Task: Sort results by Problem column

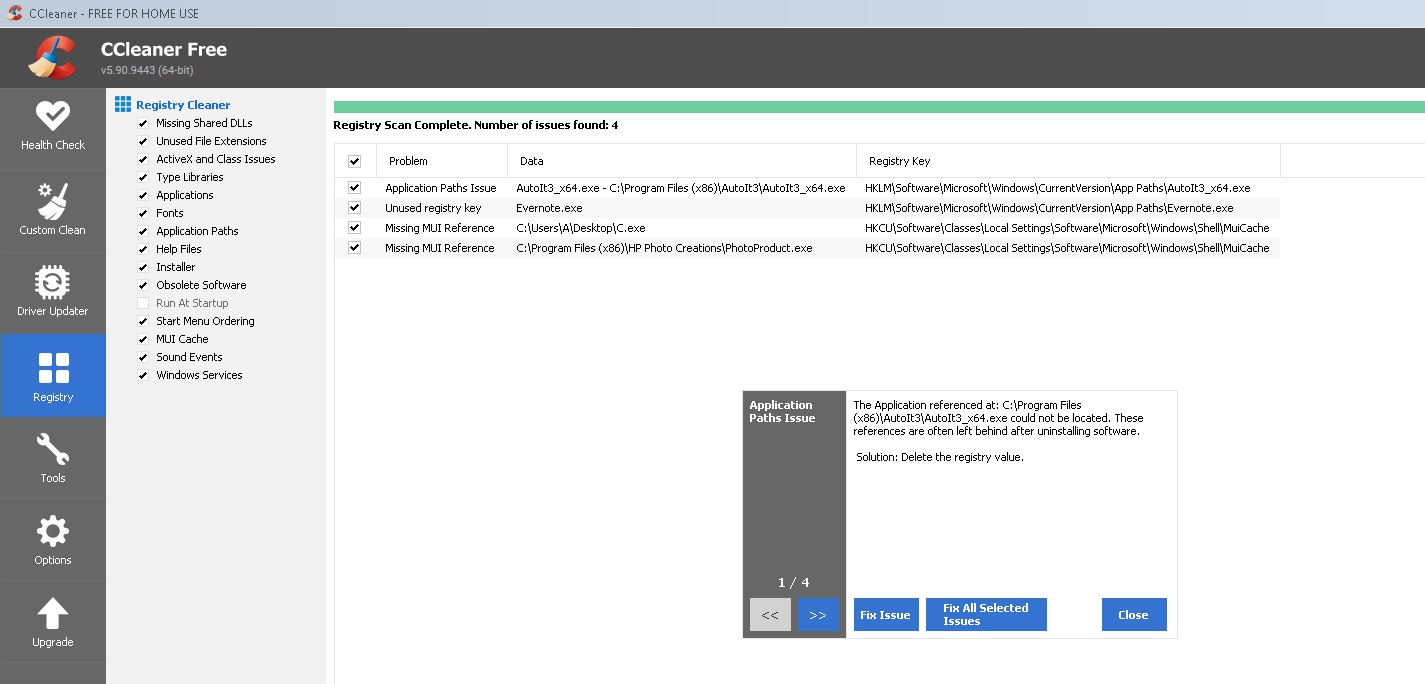Action: pyautogui.click(x=442, y=161)
